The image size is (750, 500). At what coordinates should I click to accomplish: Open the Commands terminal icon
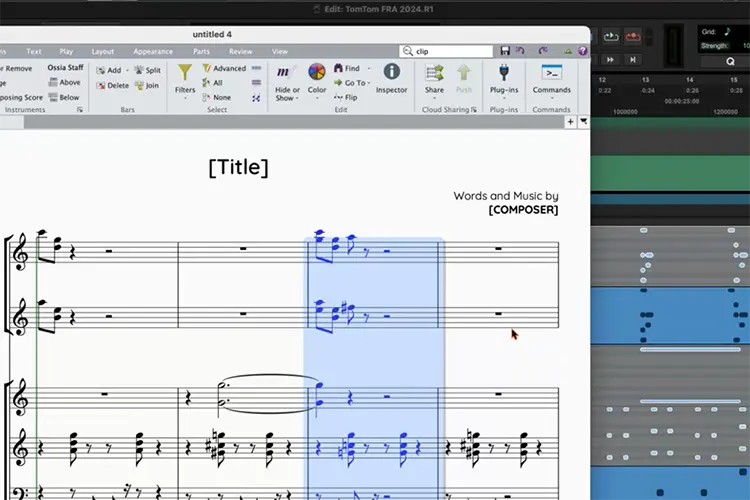pos(551,73)
